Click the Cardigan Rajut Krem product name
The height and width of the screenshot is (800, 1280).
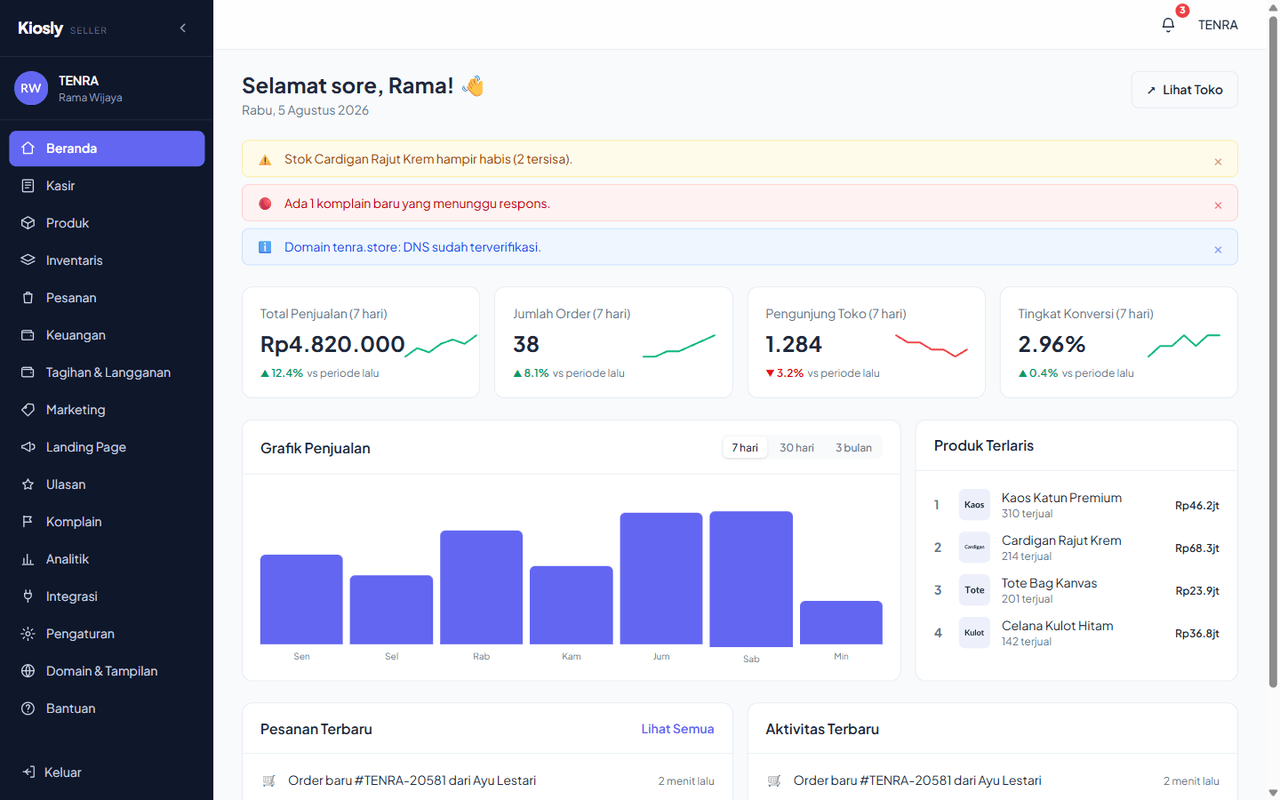click(1061, 540)
